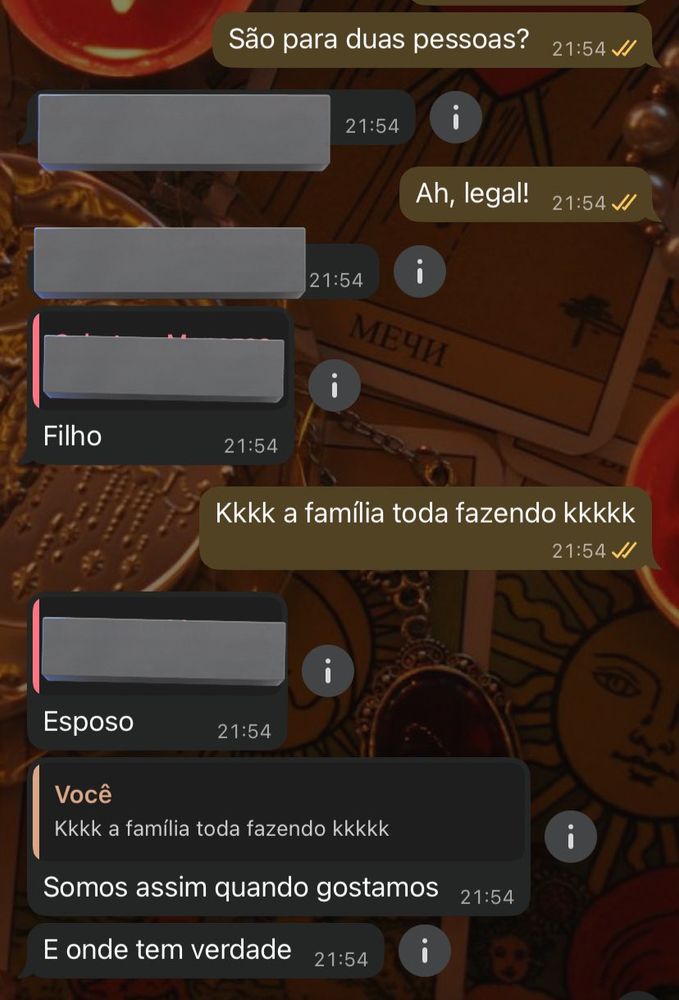Select Kkkk a família toda fazendo bubble
679x1000 pixels.
pyautogui.click(x=428, y=529)
